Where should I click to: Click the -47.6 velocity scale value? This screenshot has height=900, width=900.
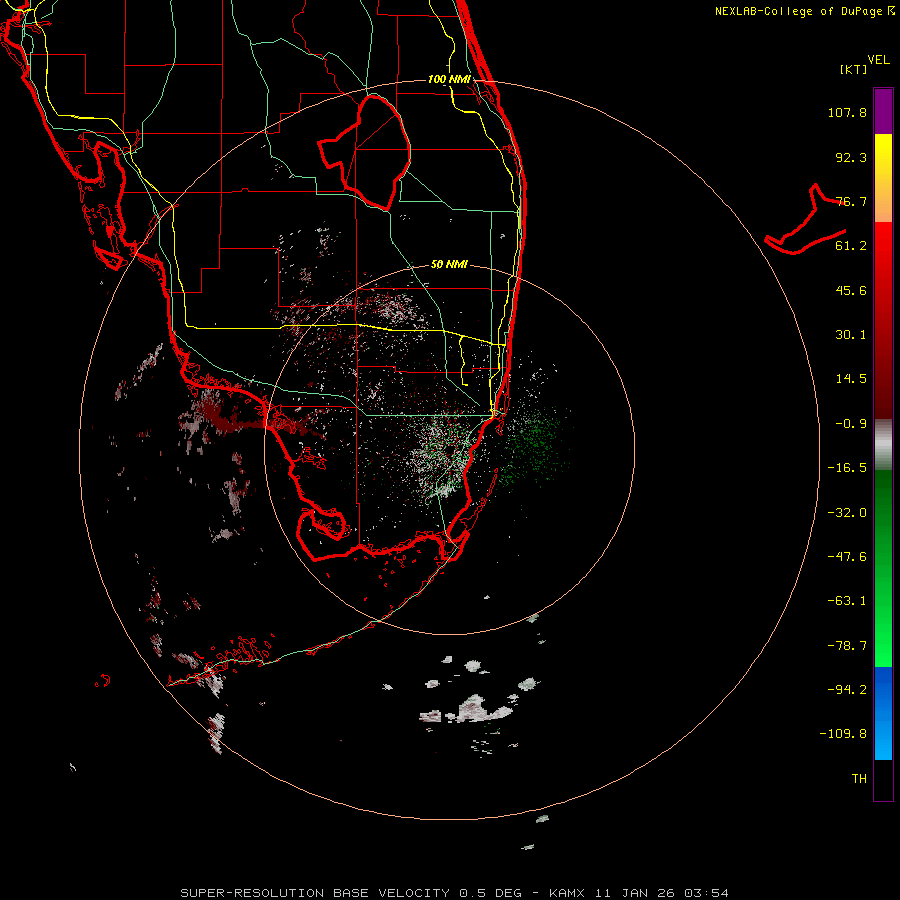click(x=847, y=557)
